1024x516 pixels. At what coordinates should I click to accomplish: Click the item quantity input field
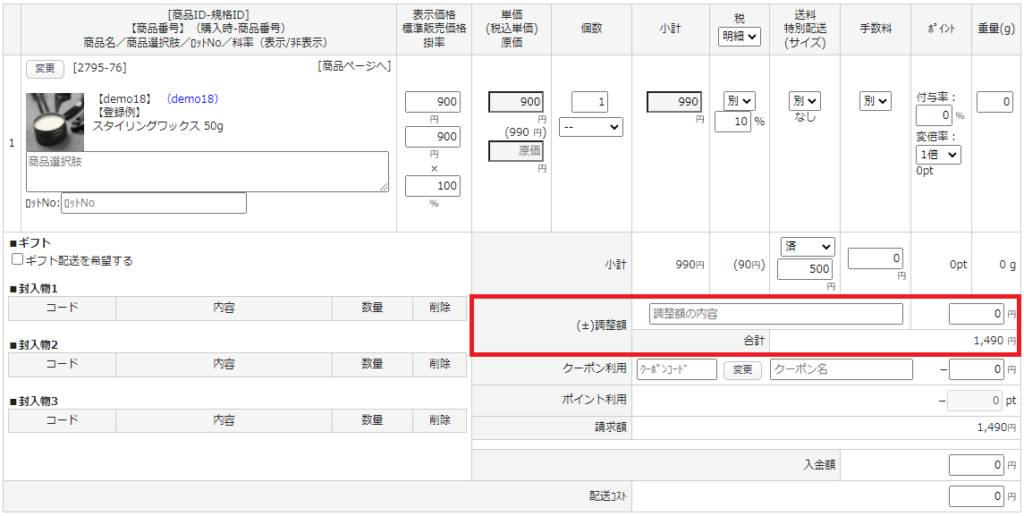click(590, 102)
